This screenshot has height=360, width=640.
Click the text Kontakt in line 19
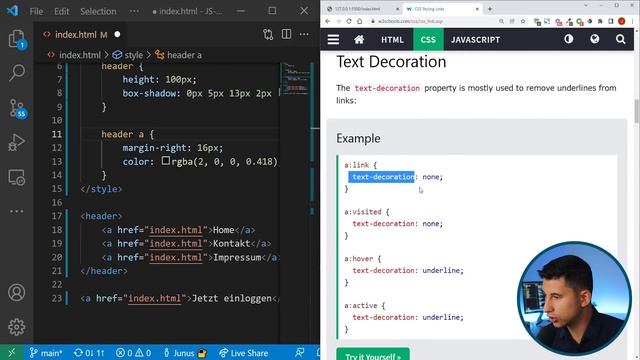coord(231,244)
